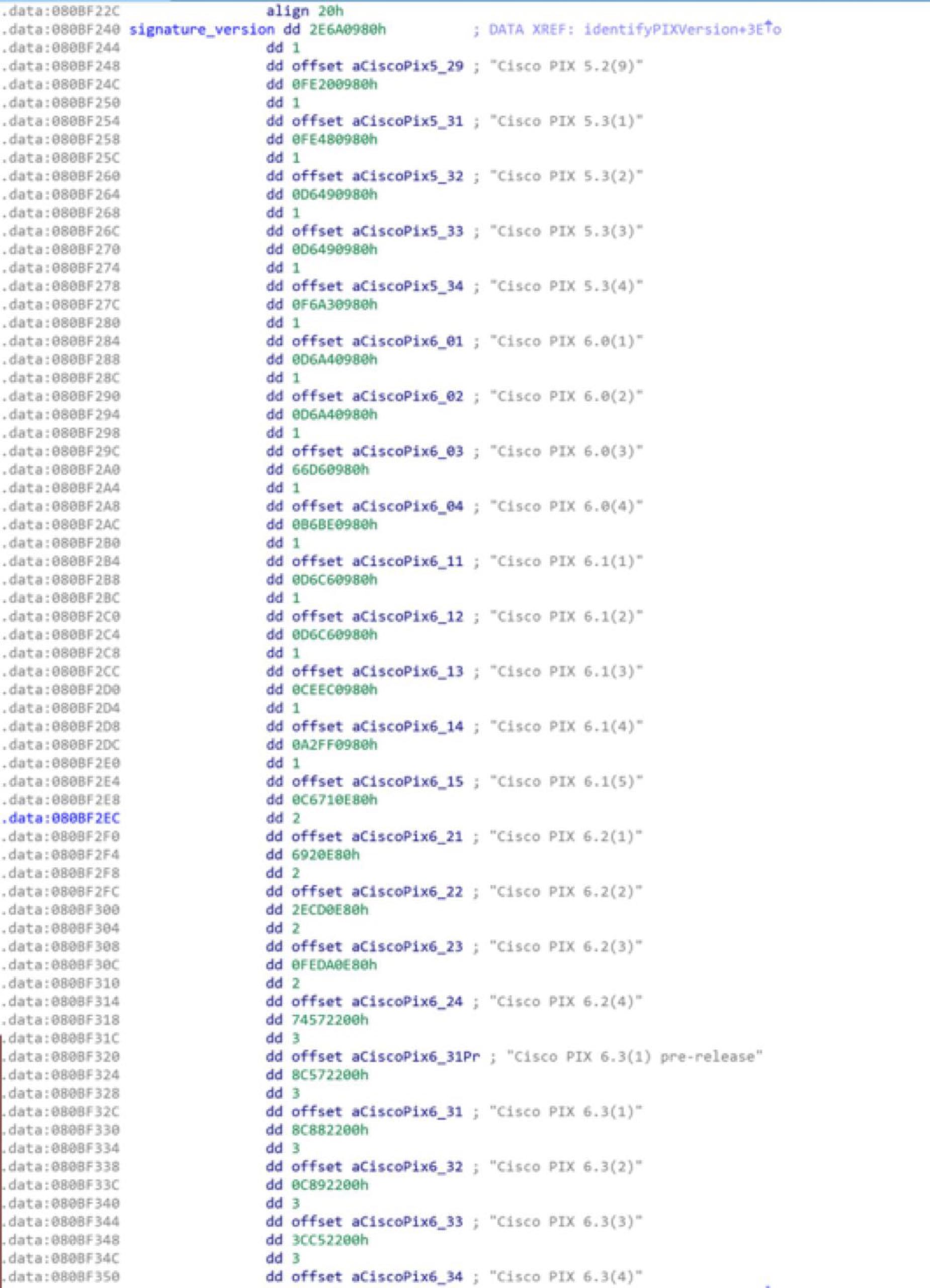930x1288 pixels.
Task: Jump to offset aCiscoPix6_04
Action: [407, 507]
